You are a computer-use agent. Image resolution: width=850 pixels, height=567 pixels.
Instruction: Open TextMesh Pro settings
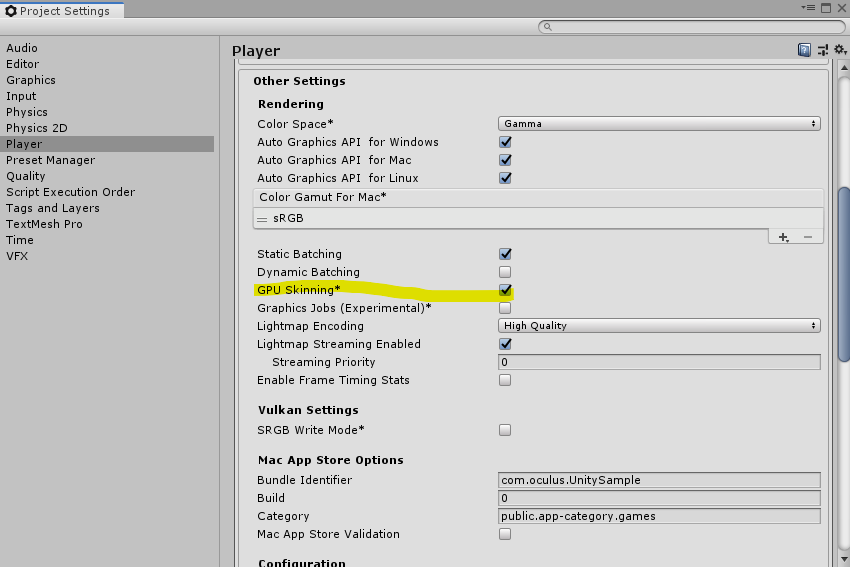[x=44, y=224]
